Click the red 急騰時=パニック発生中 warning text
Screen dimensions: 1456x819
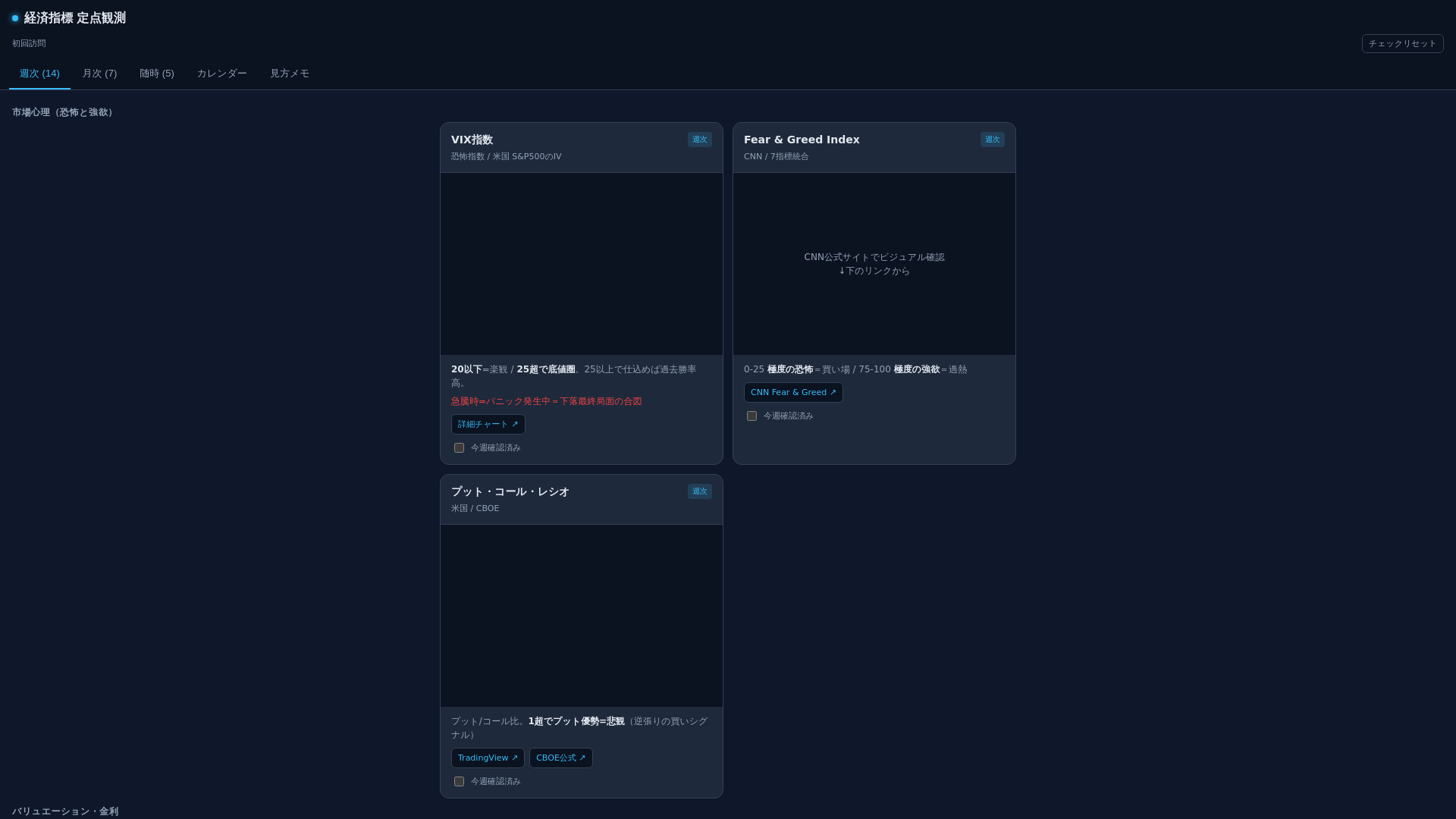click(546, 402)
